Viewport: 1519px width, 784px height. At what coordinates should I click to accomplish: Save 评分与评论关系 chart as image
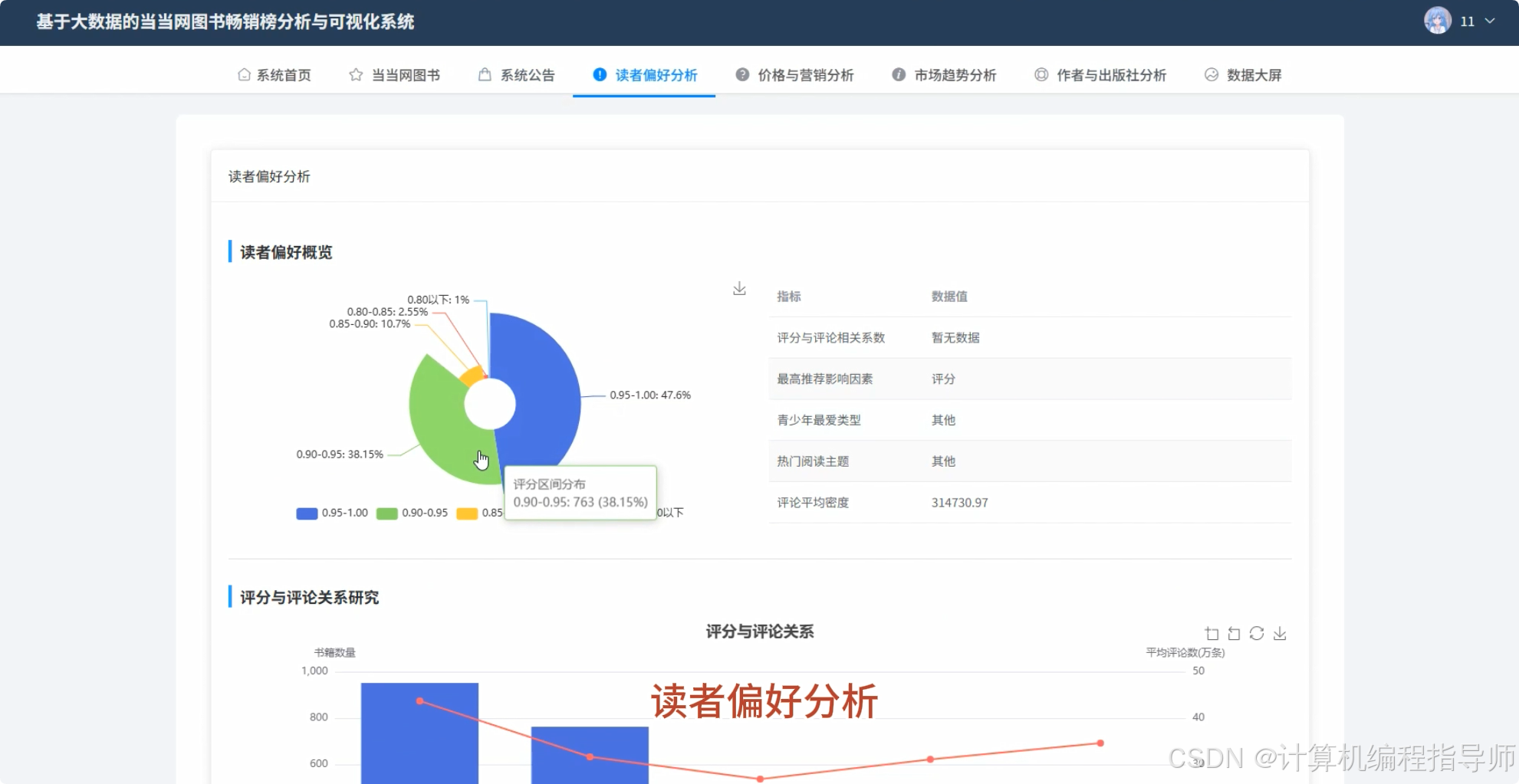1279,634
